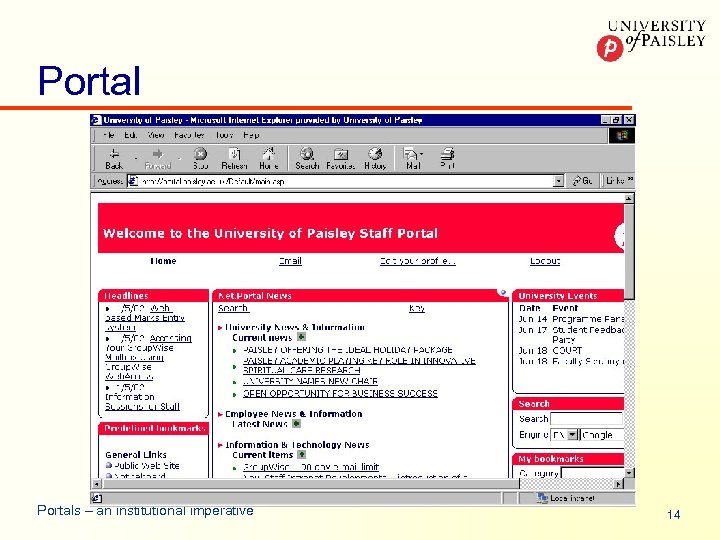Click the Local intranet status bar zone
The height and width of the screenshot is (540, 720).
pyautogui.click(x=566, y=498)
